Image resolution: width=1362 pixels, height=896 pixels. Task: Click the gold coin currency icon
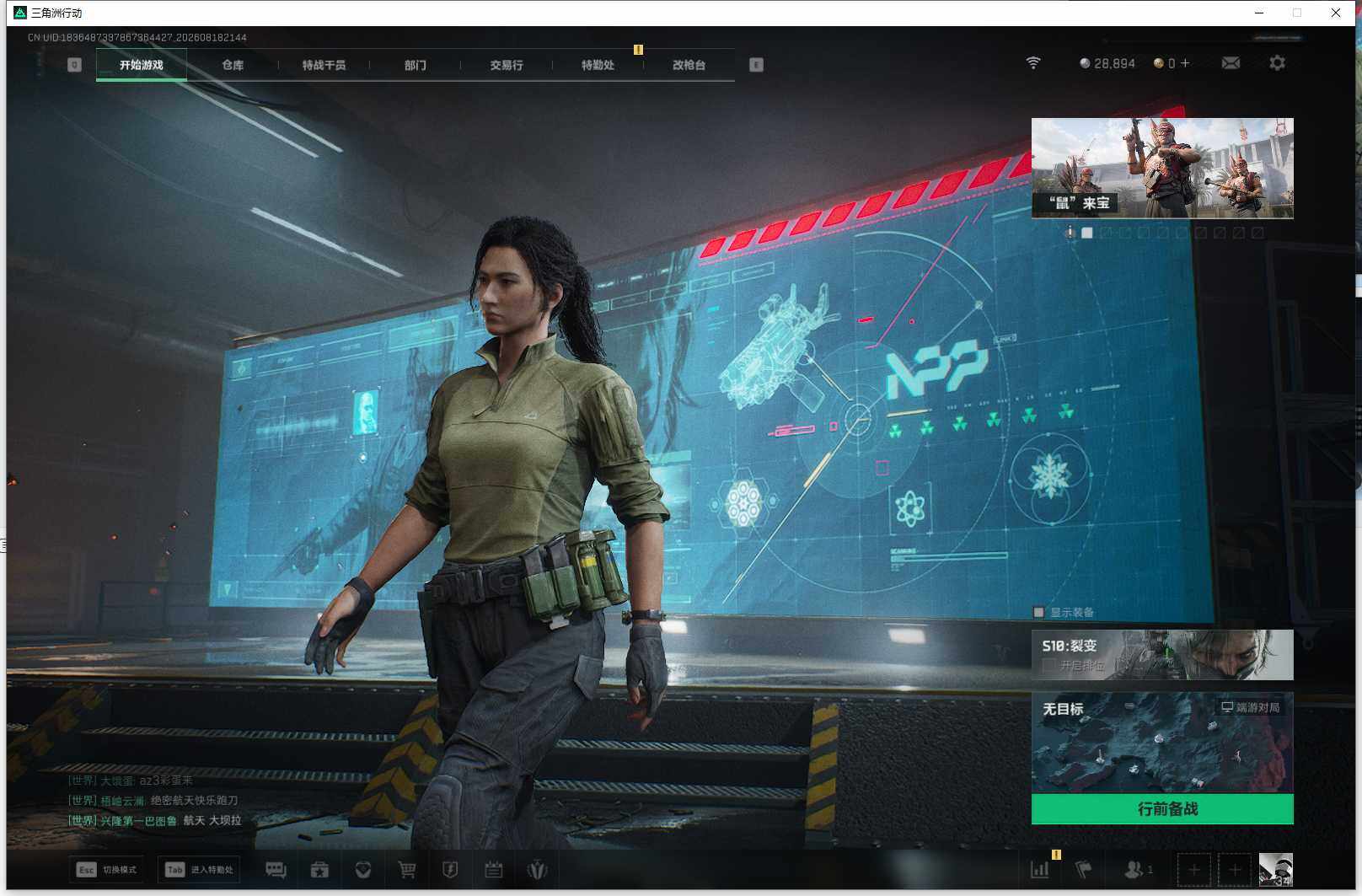(1159, 63)
